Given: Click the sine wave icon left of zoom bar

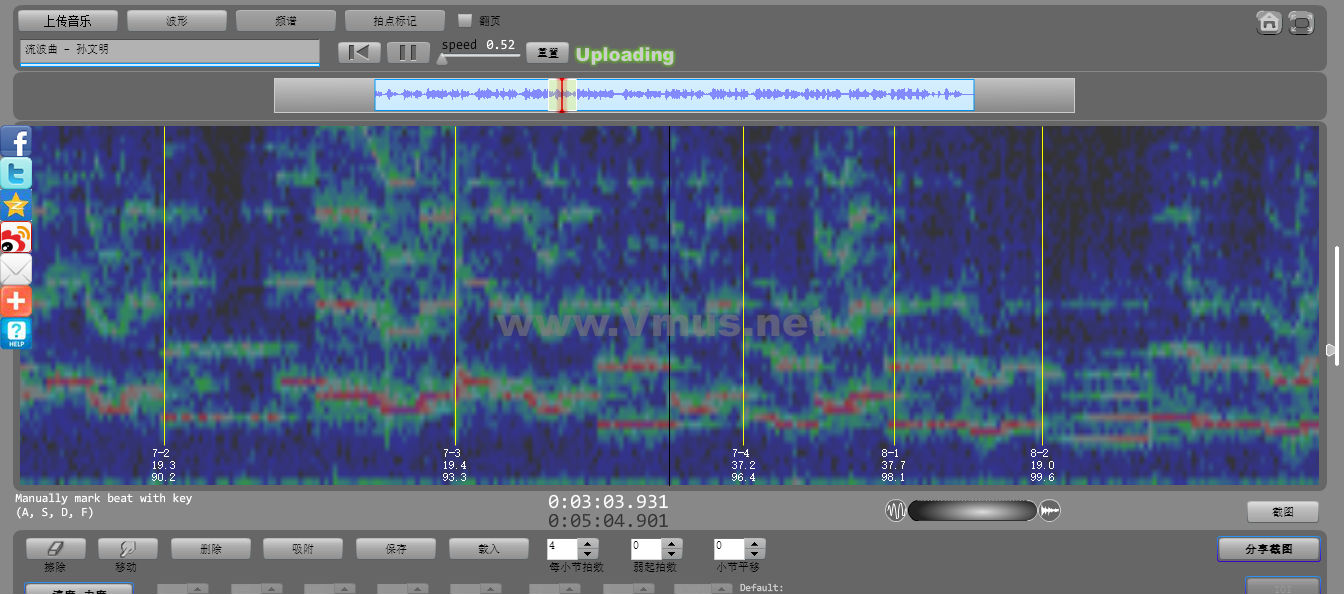Looking at the screenshot, I should [895, 511].
